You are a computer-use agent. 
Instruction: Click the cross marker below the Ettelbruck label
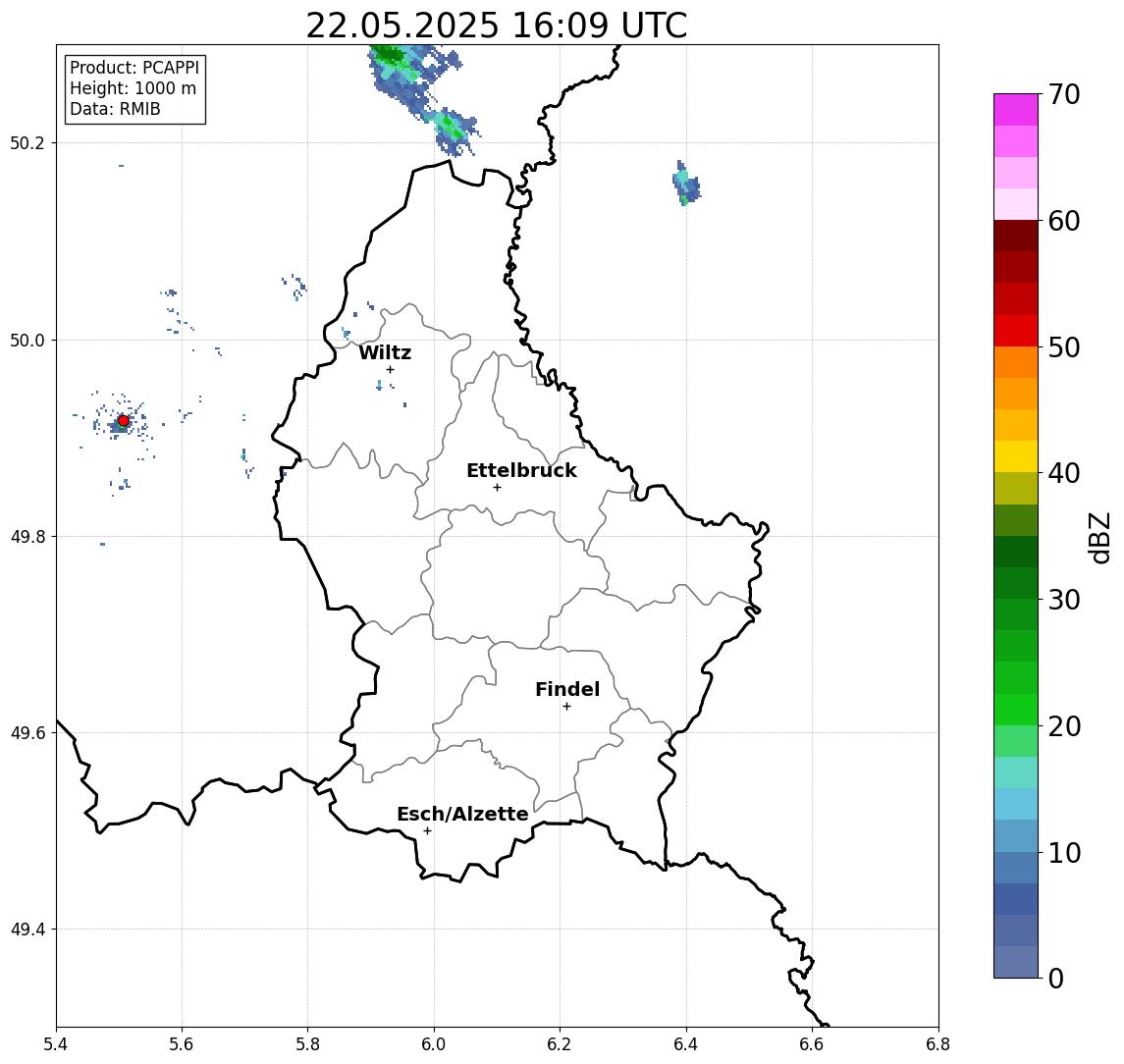pyautogui.click(x=497, y=488)
